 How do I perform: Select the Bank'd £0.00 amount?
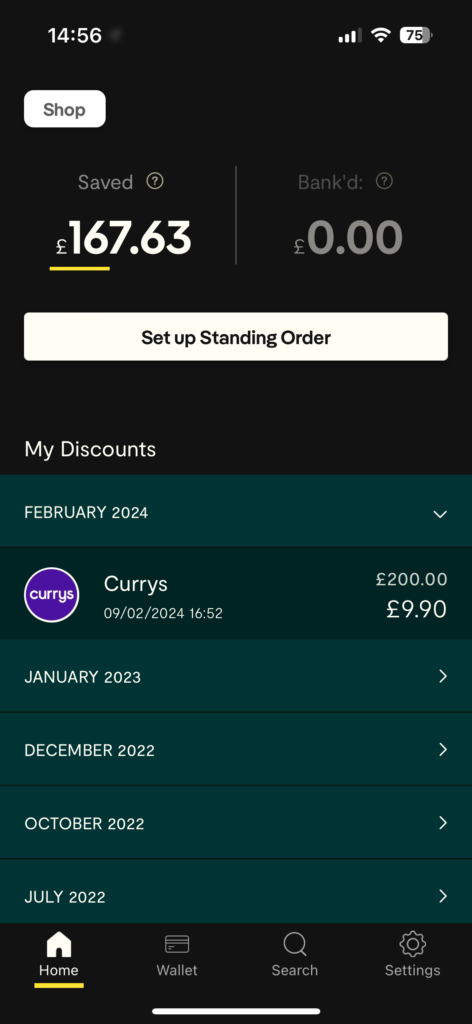pos(348,238)
